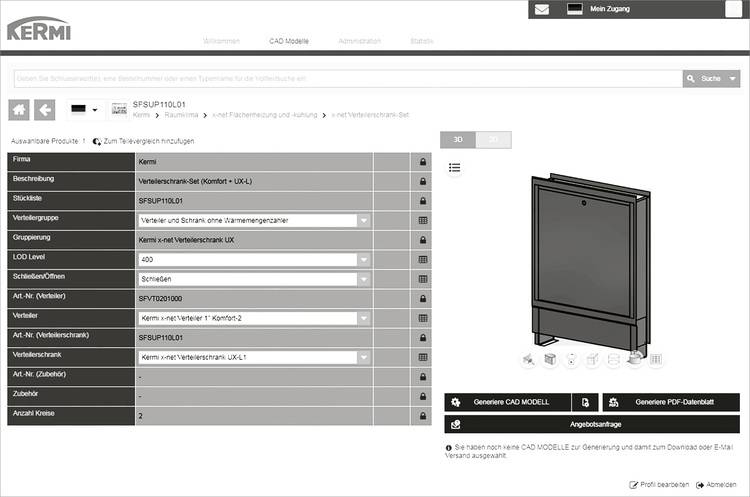Expand the Verteilerschrank dropdown
This screenshot has width=750, height=497.
pos(364,357)
